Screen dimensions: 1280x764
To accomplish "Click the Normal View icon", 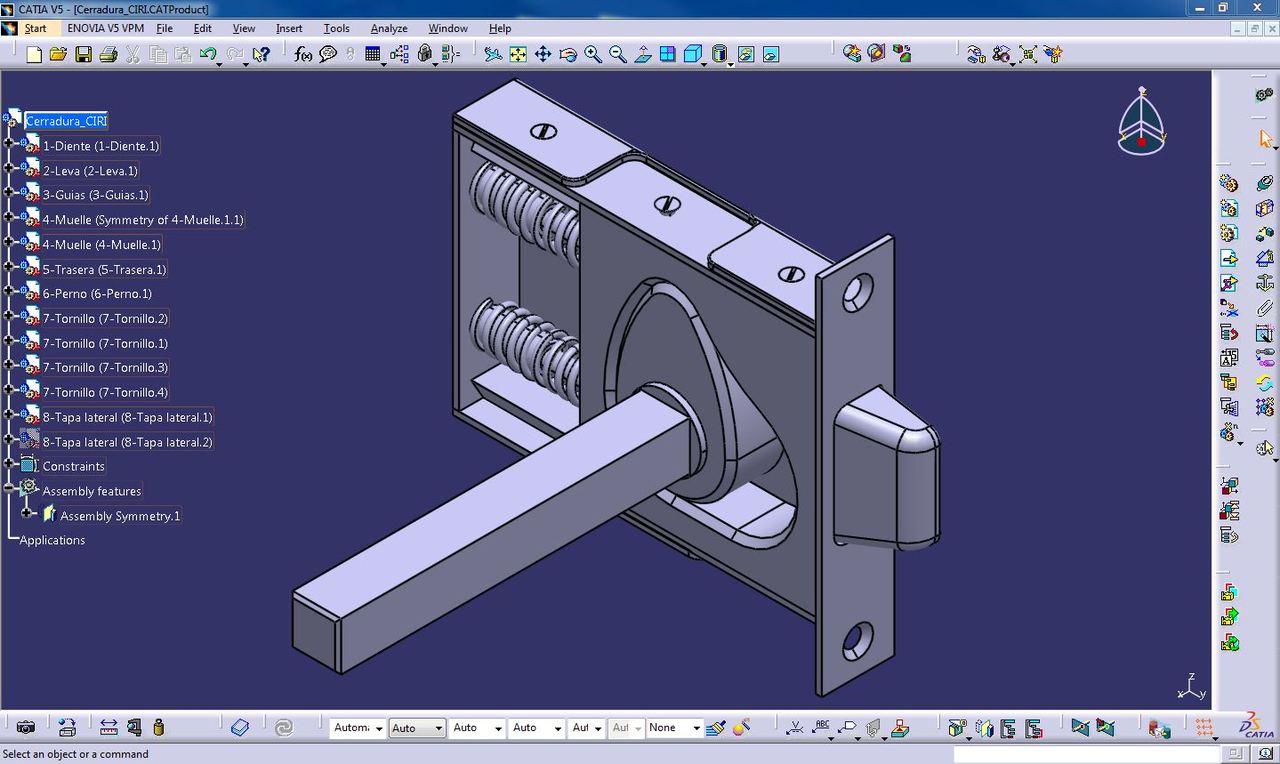I will click(643, 54).
